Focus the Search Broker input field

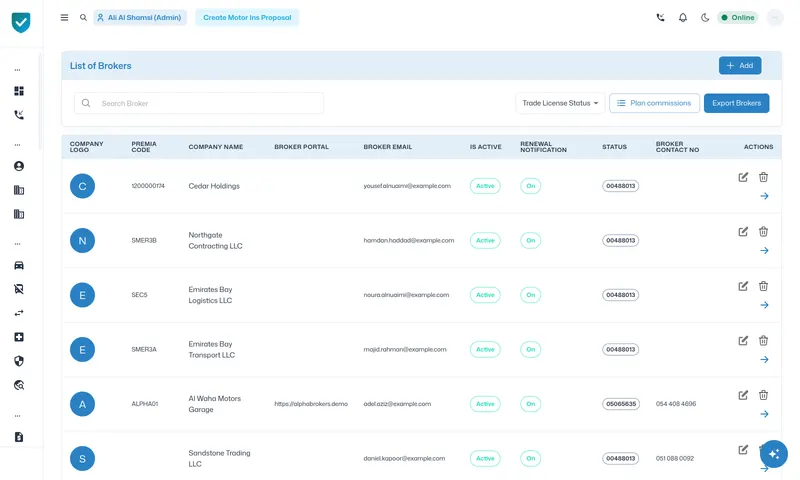coord(199,103)
